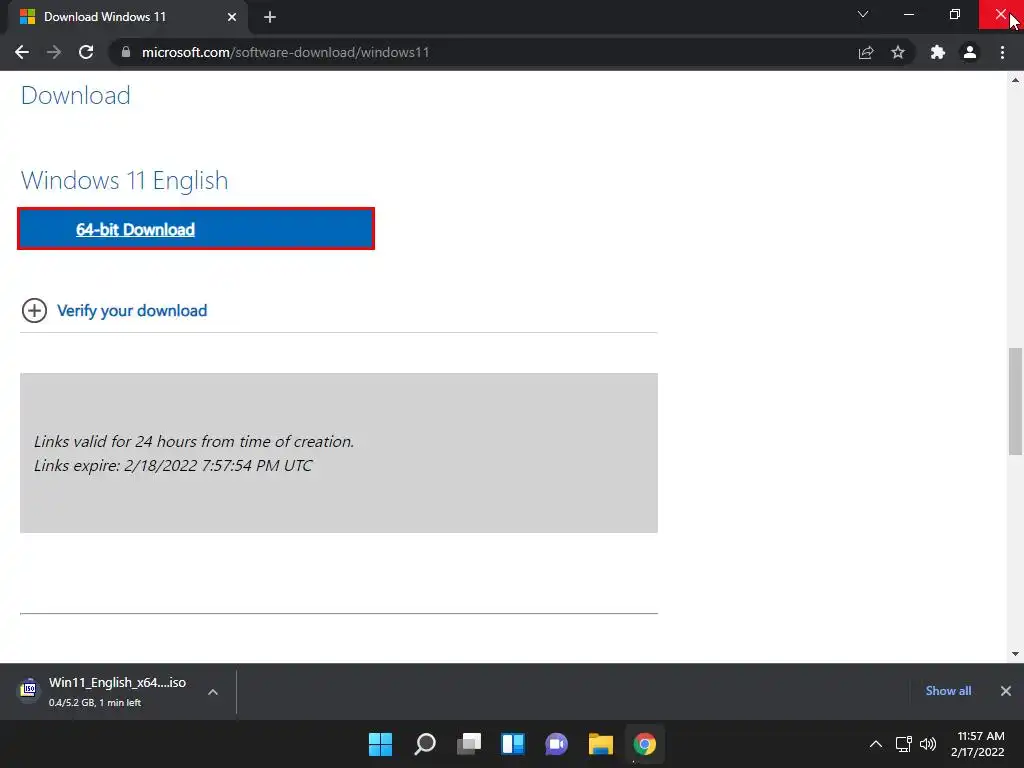1024x768 pixels.
Task: Click the 64-bit Download button
Action: point(196,229)
